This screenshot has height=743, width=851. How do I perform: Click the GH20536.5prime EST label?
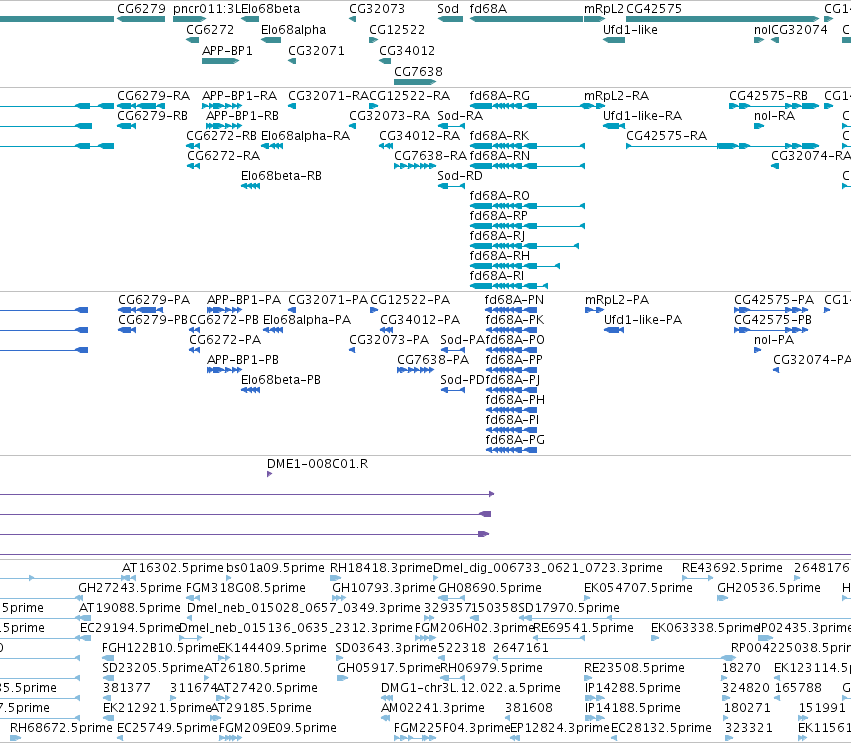coord(769,588)
